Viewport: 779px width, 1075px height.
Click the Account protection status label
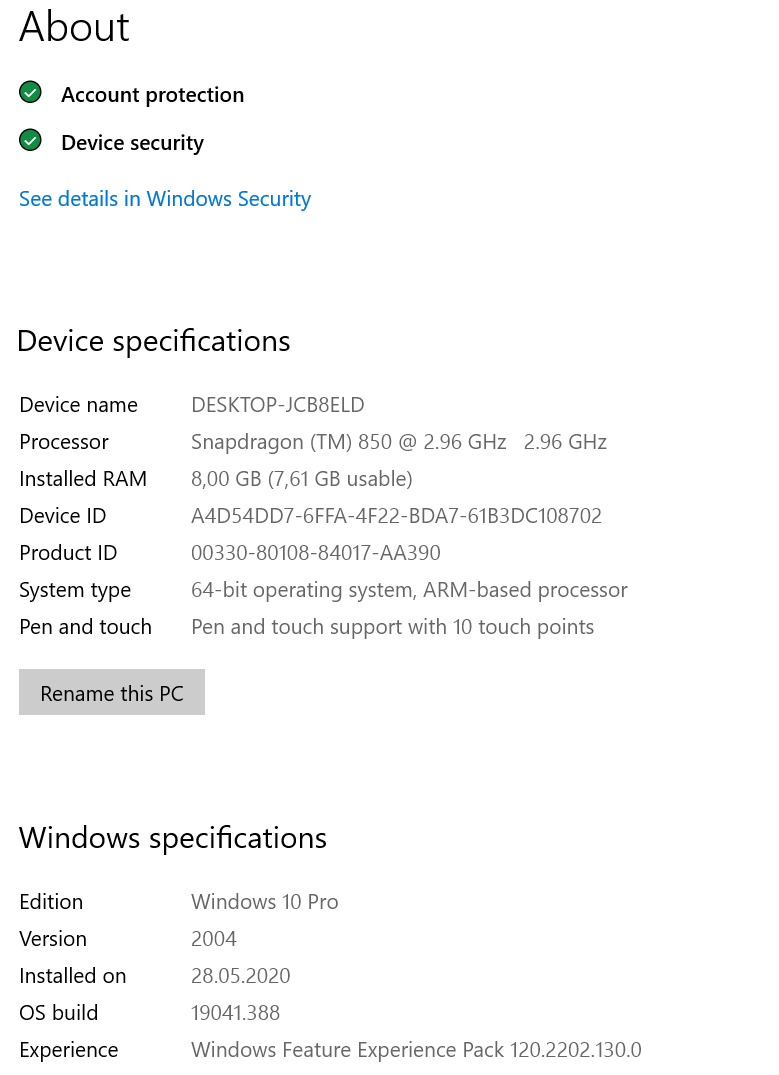(x=152, y=95)
